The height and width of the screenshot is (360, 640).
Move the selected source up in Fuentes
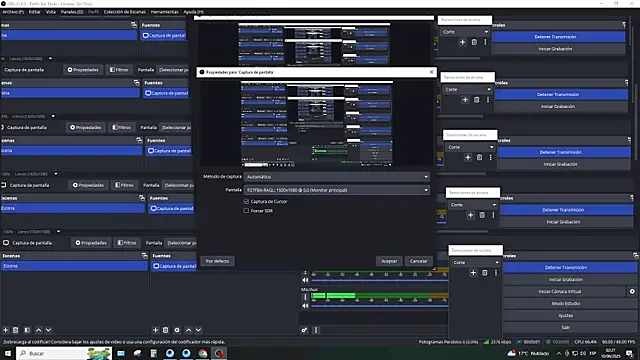click(188, 330)
